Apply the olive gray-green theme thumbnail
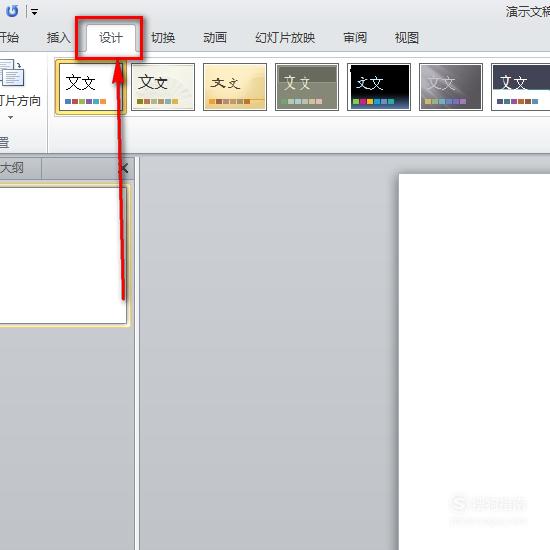The image size is (550, 550). 307,87
